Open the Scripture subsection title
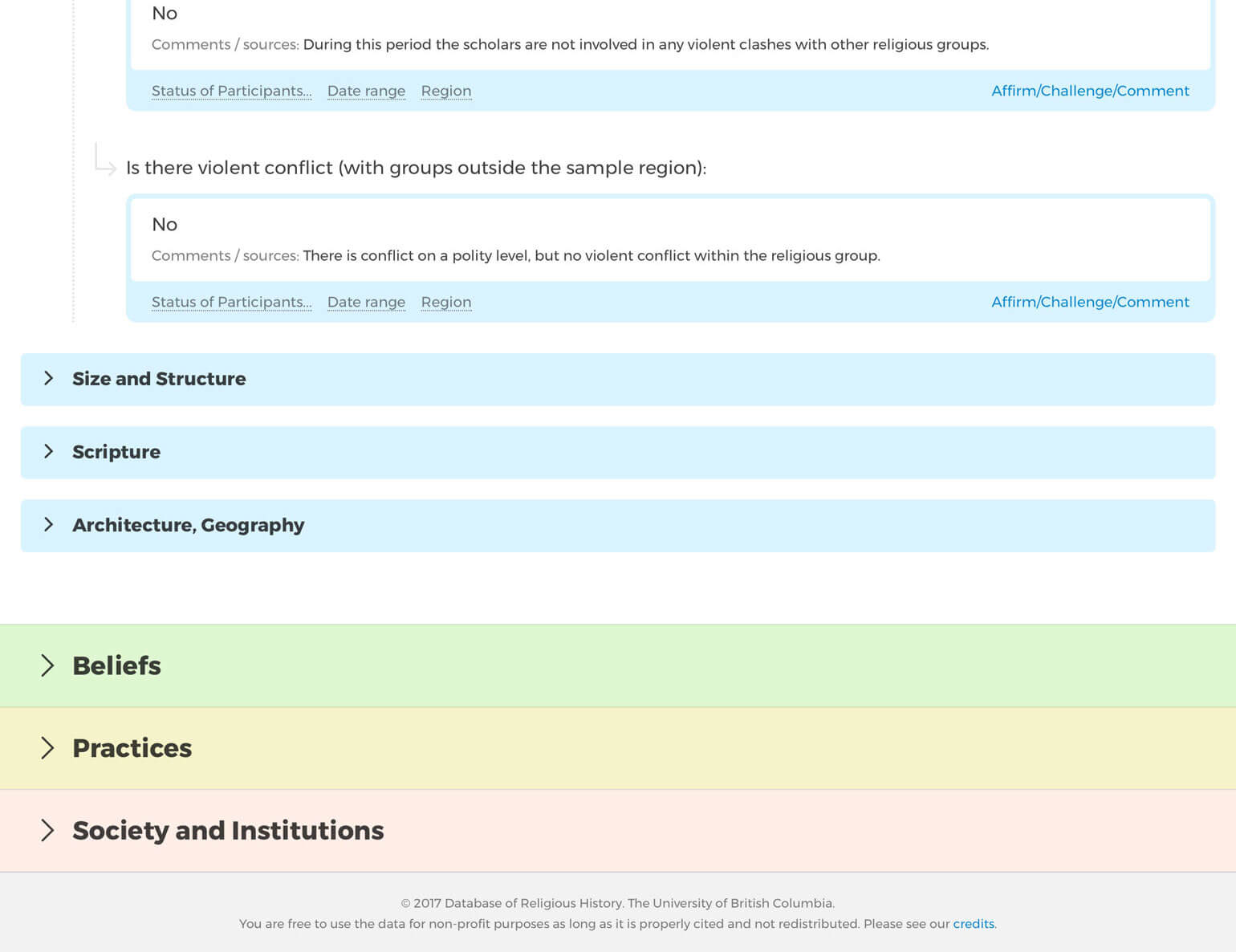This screenshot has height=952, width=1236. 116,452
